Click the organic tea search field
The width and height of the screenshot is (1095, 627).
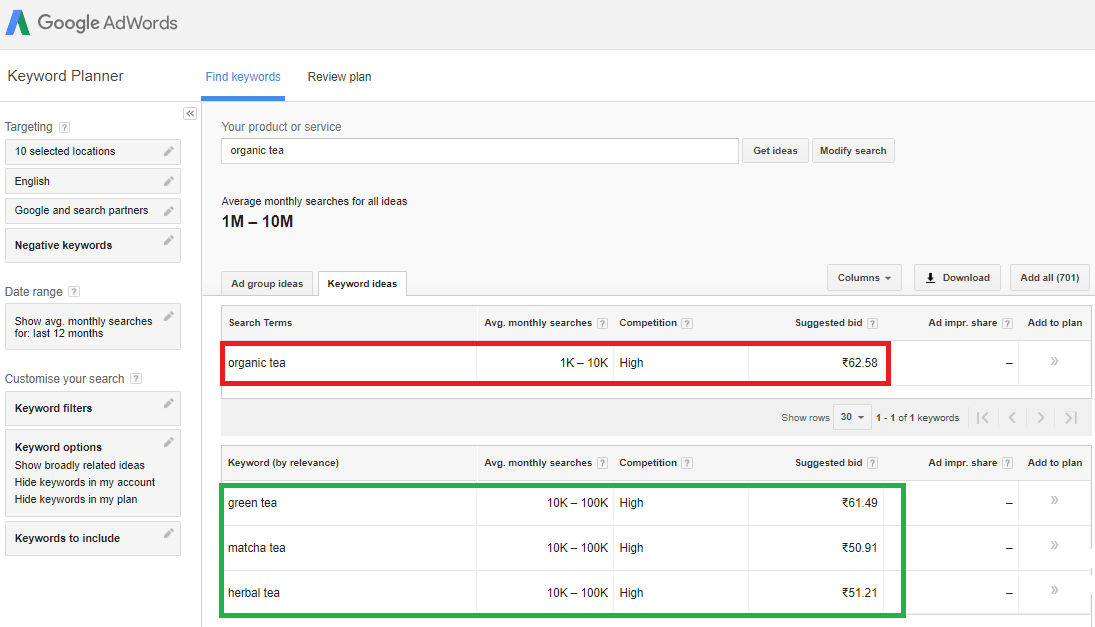[x=480, y=150]
